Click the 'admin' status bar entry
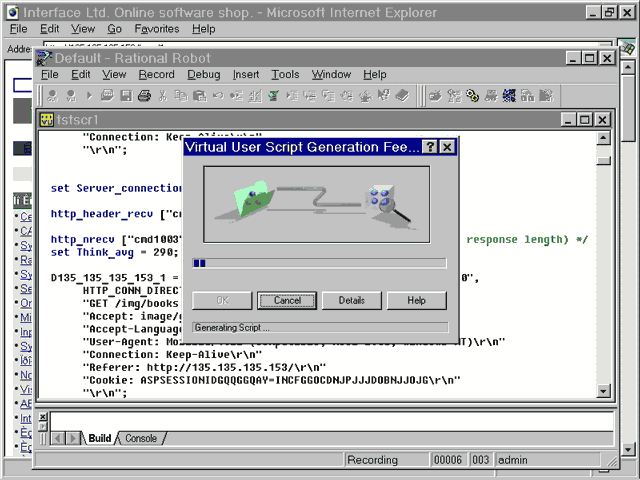The width and height of the screenshot is (640, 480). point(547,460)
